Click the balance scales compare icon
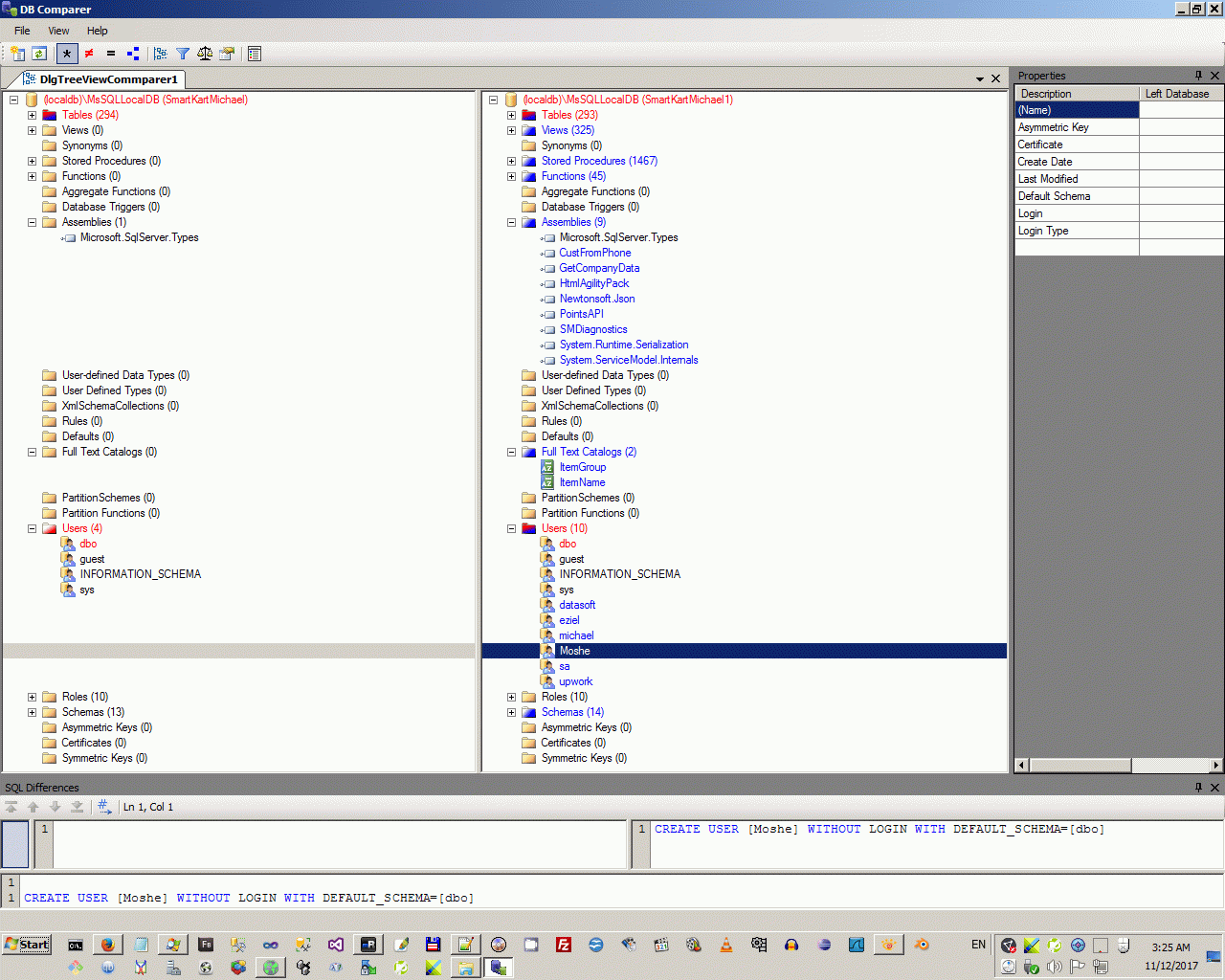The image size is (1225, 980). tap(205, 54)
